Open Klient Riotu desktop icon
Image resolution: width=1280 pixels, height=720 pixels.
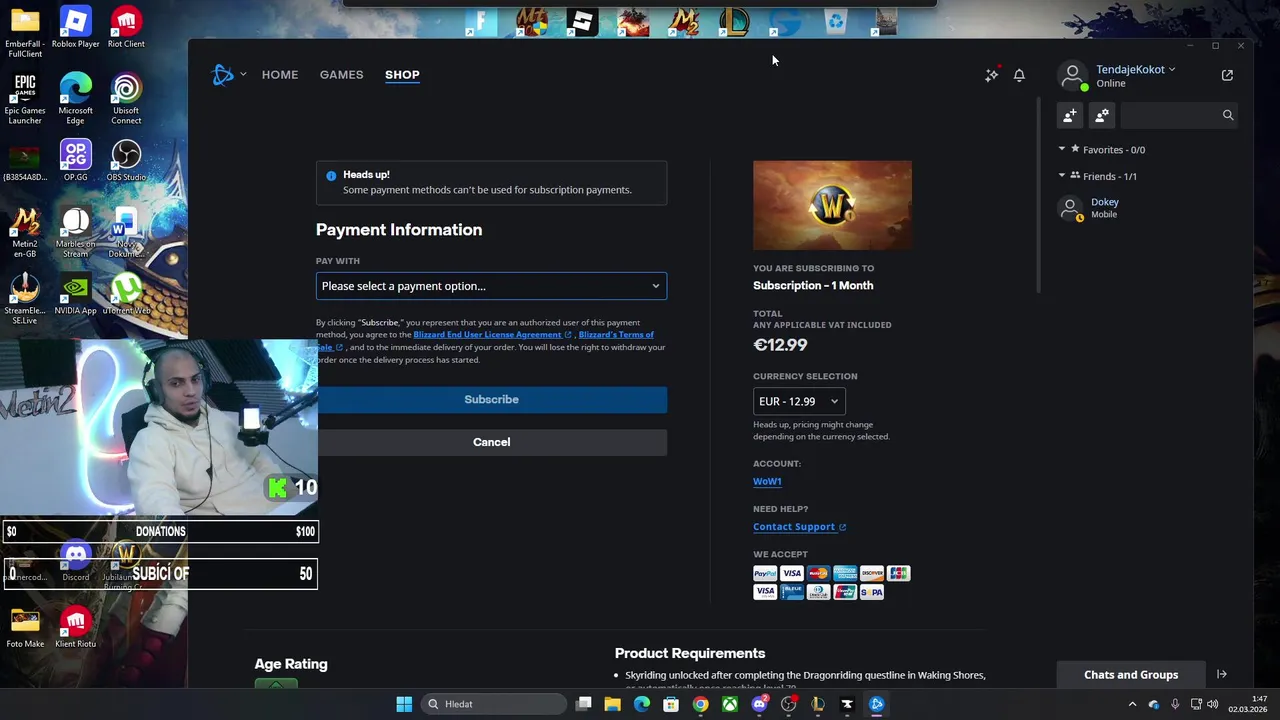(x=76, y=628)
